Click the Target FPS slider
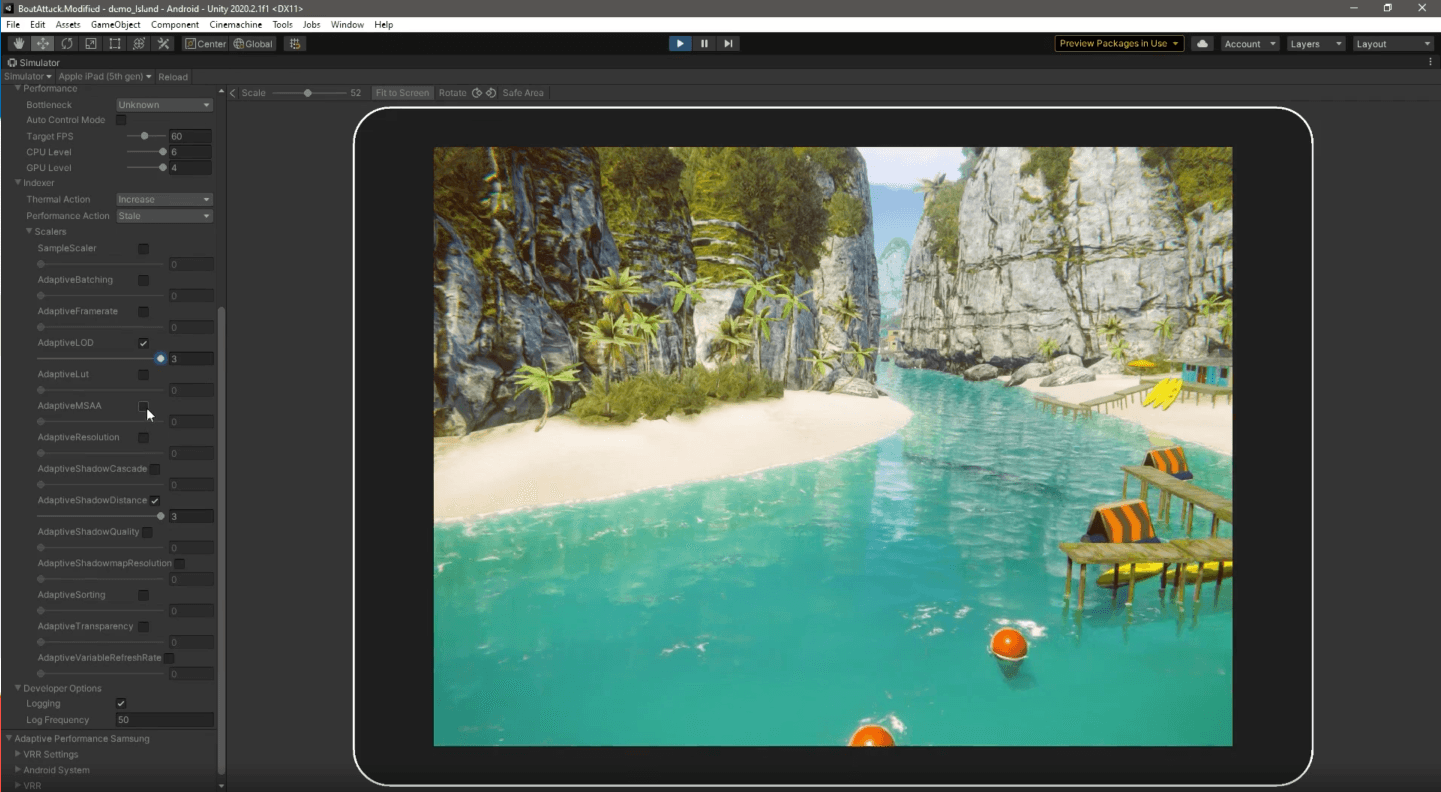Viewport: 1441px width, 792px height. pos(146,136)
